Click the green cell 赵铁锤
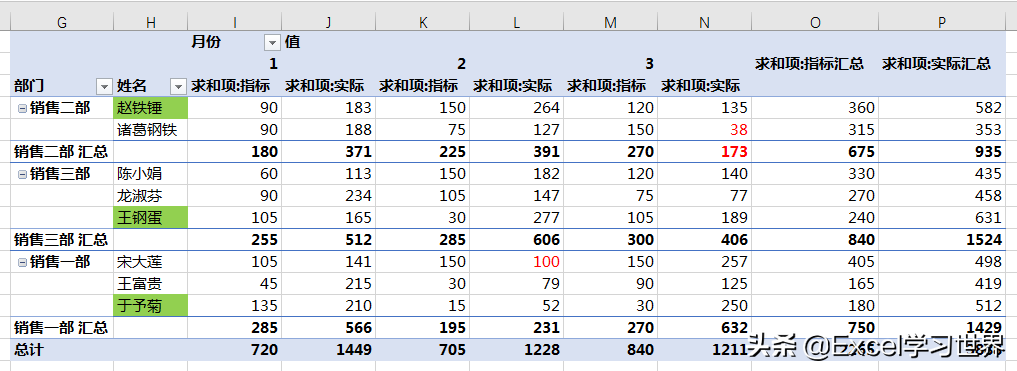The width and height of the screenshot is (1017, 371). 150,108
